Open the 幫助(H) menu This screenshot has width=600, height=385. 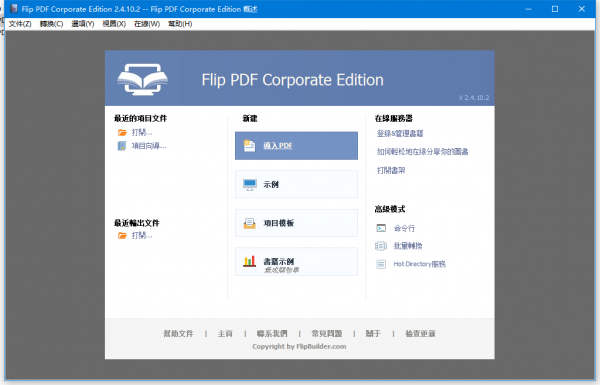[x=180, y=24]
